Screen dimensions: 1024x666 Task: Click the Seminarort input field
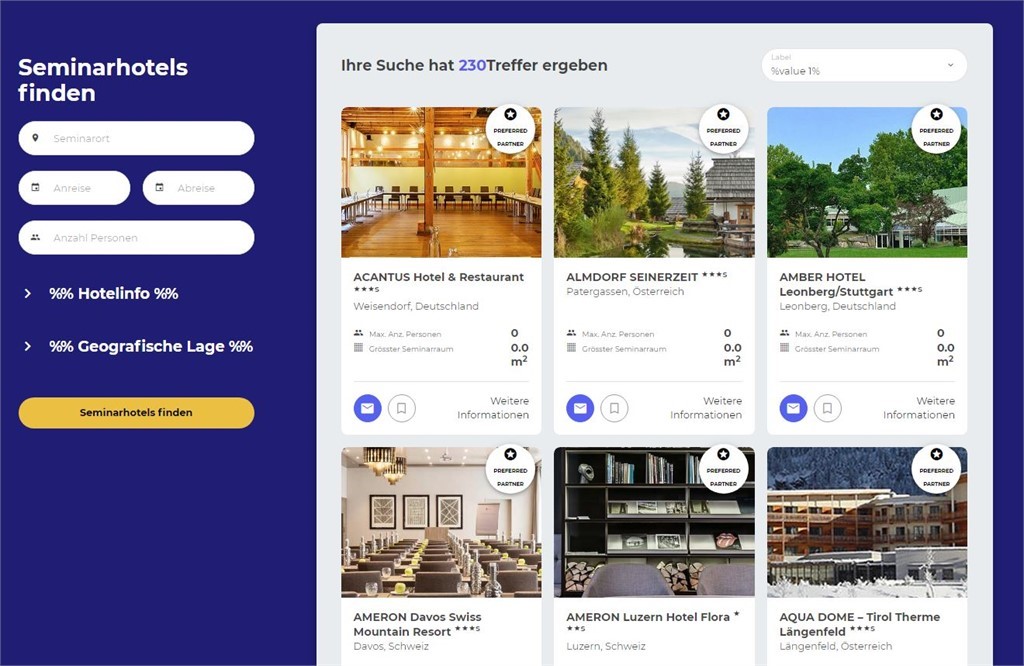[136, 138]
